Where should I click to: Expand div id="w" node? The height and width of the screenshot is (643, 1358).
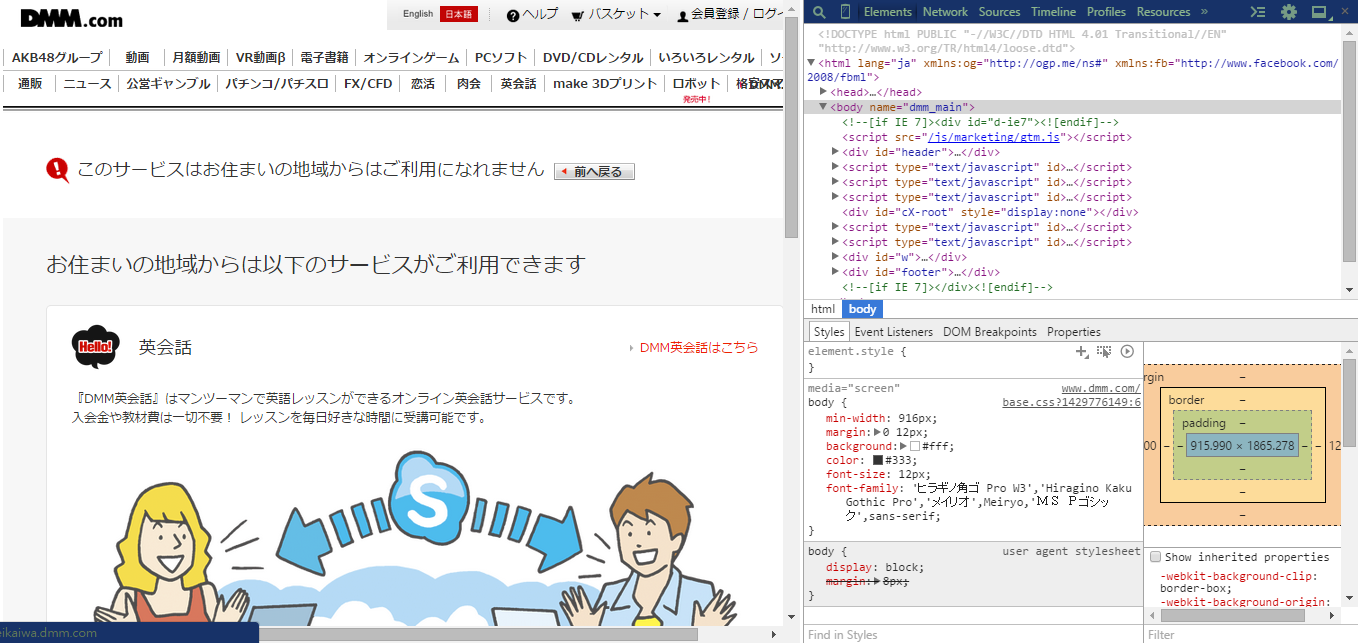click(x=835, y=257)
